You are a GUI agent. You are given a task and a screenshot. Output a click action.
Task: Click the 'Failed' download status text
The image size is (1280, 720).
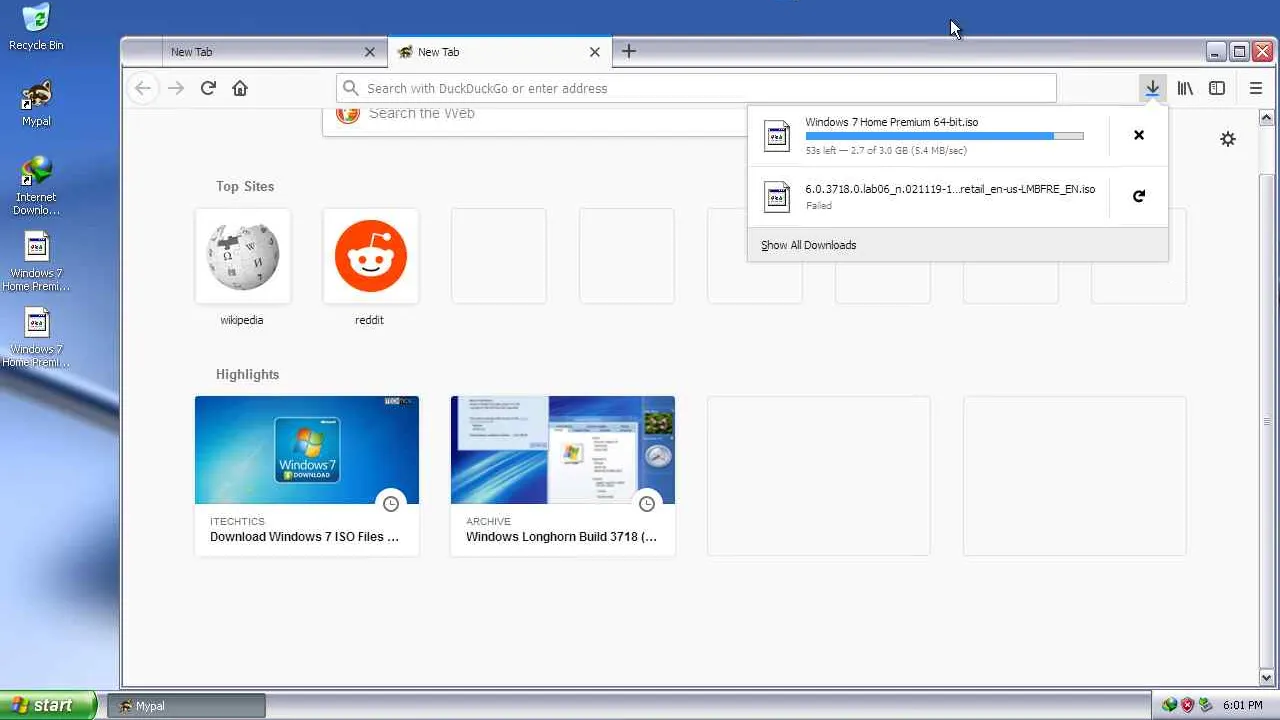[x=818, y=206]
